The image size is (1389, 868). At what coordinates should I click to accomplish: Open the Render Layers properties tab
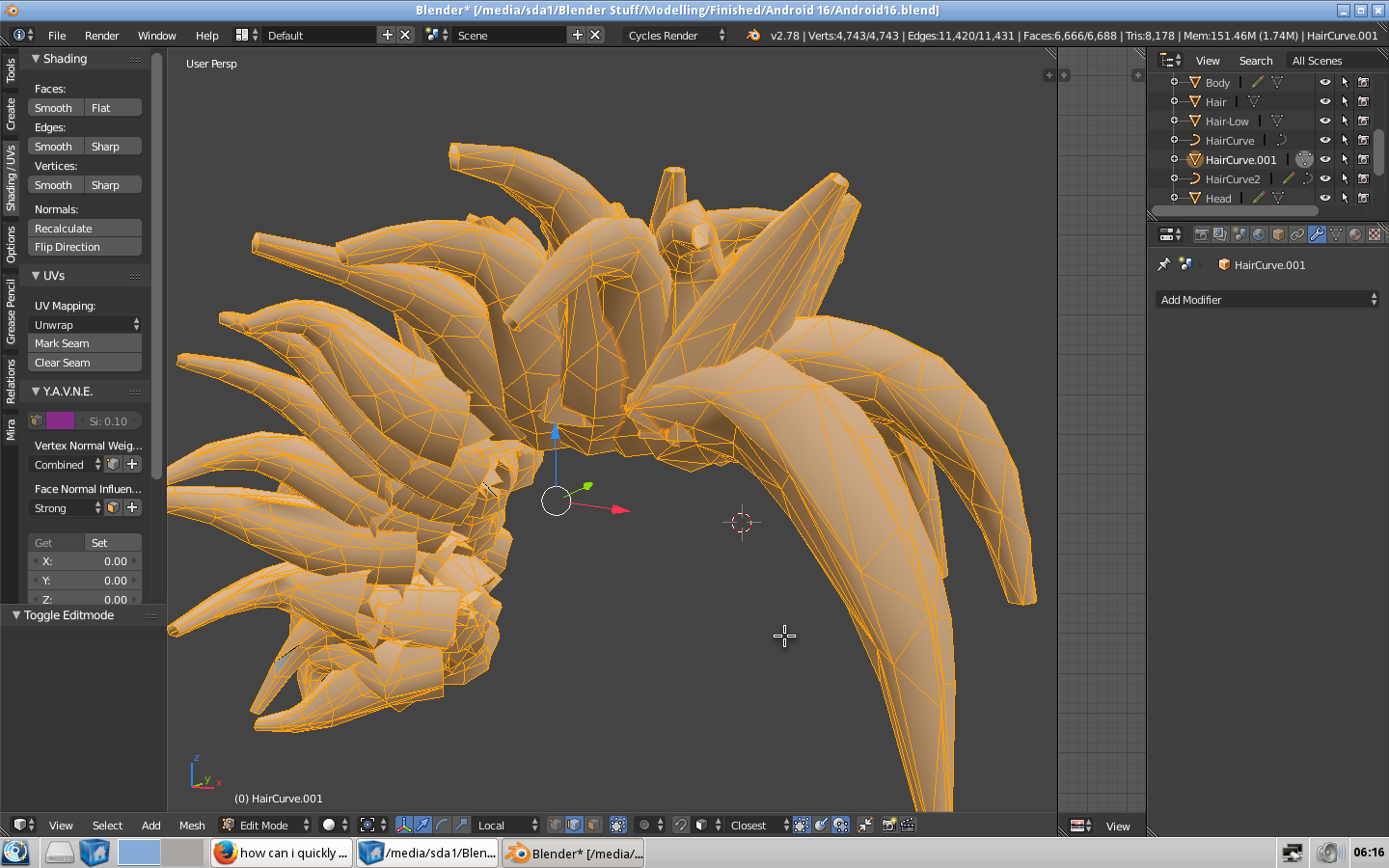(x=1220, y=234)
